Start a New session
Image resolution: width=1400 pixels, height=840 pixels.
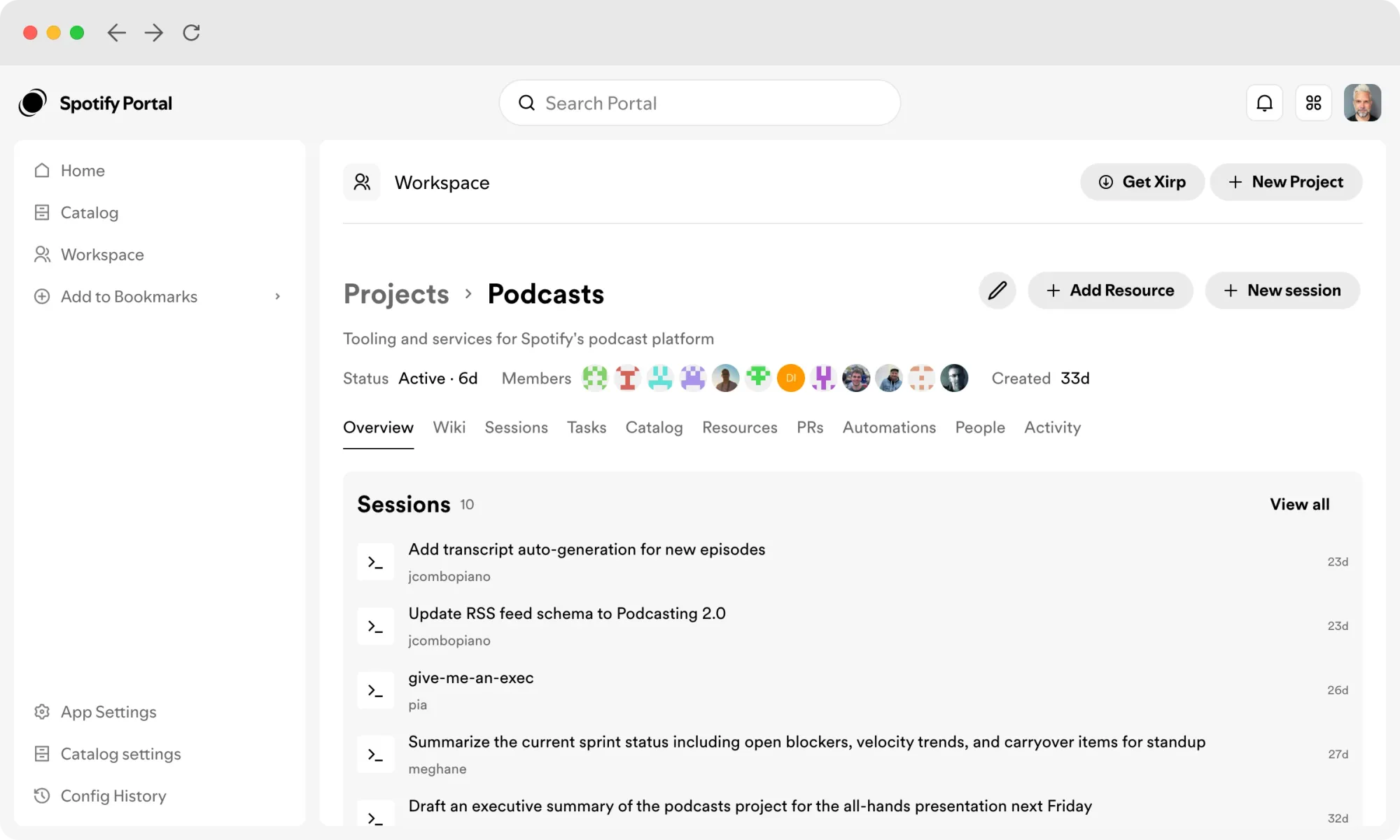click(1282, 290)
